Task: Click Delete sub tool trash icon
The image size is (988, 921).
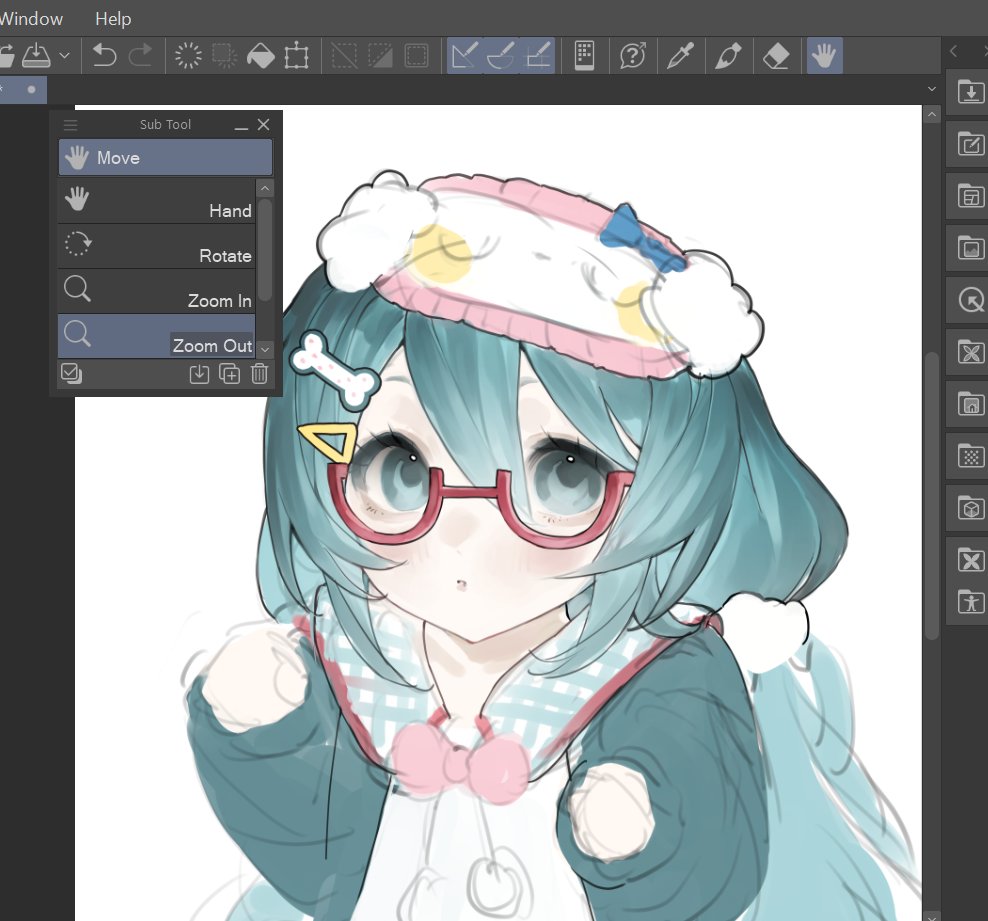Action: (x=260, y=374)
